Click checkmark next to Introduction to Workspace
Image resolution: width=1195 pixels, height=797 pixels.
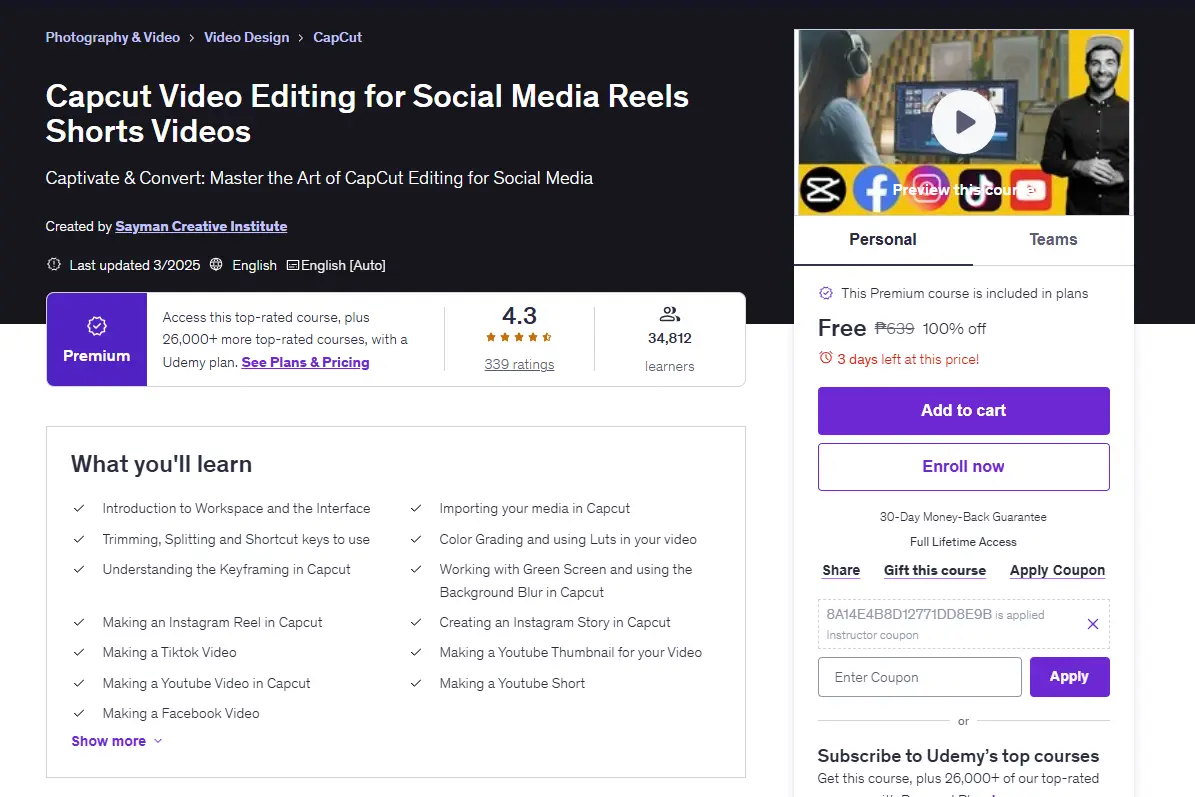[78, 508]
